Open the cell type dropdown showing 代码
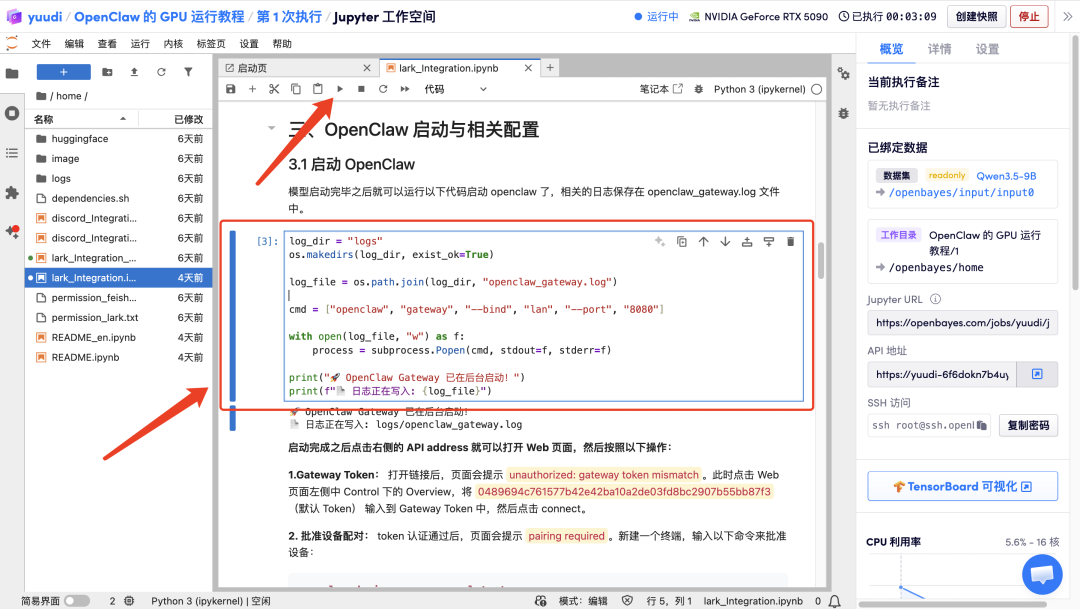1080x609 pixels. coord(455,89)
